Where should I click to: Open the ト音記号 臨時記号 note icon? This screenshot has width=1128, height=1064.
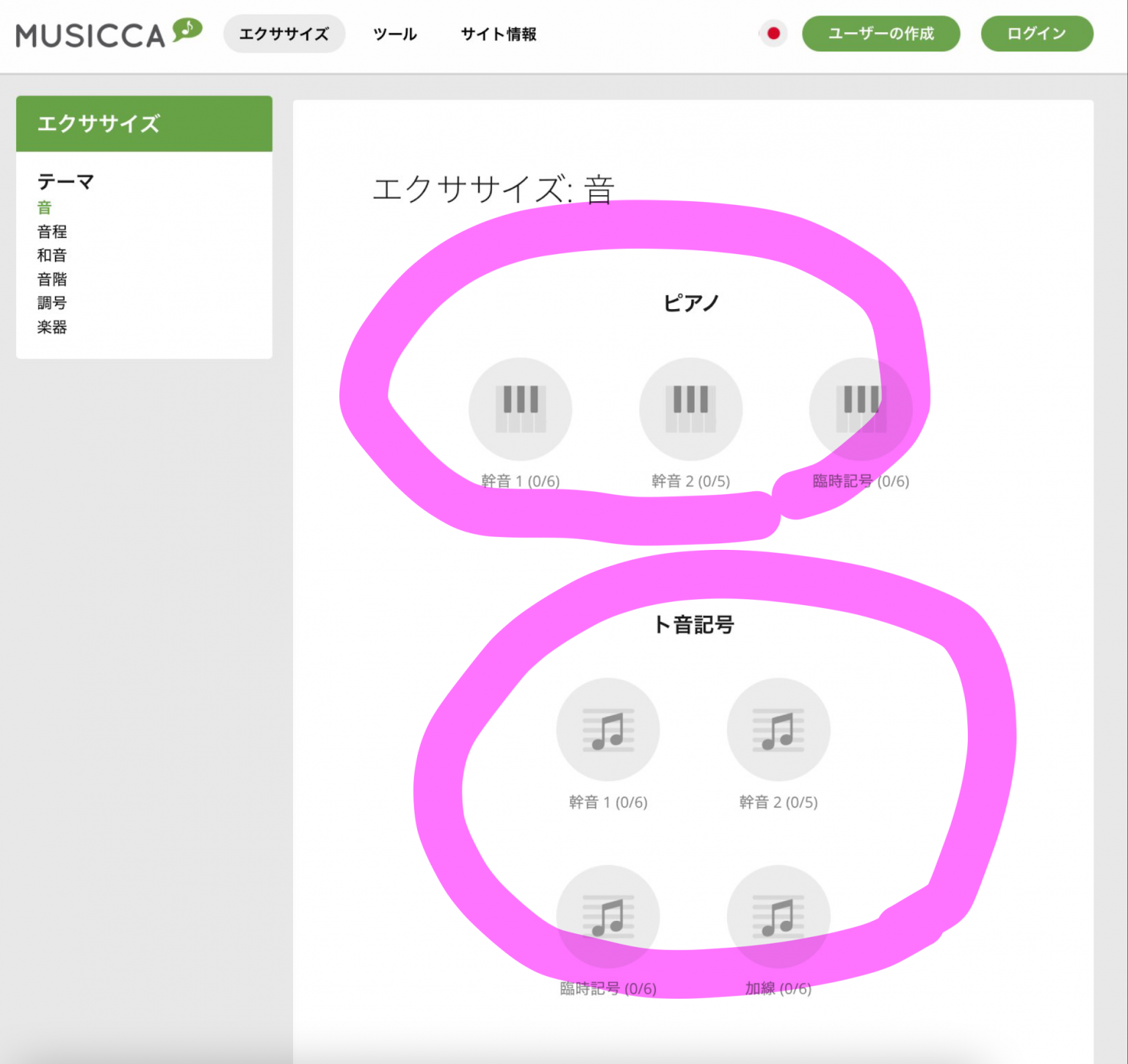[608, 916]
